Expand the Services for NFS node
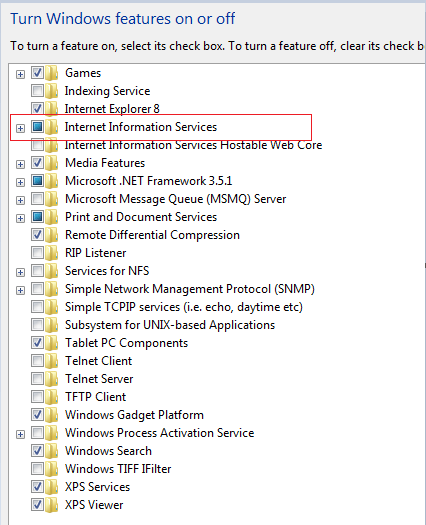 [20, 272]
